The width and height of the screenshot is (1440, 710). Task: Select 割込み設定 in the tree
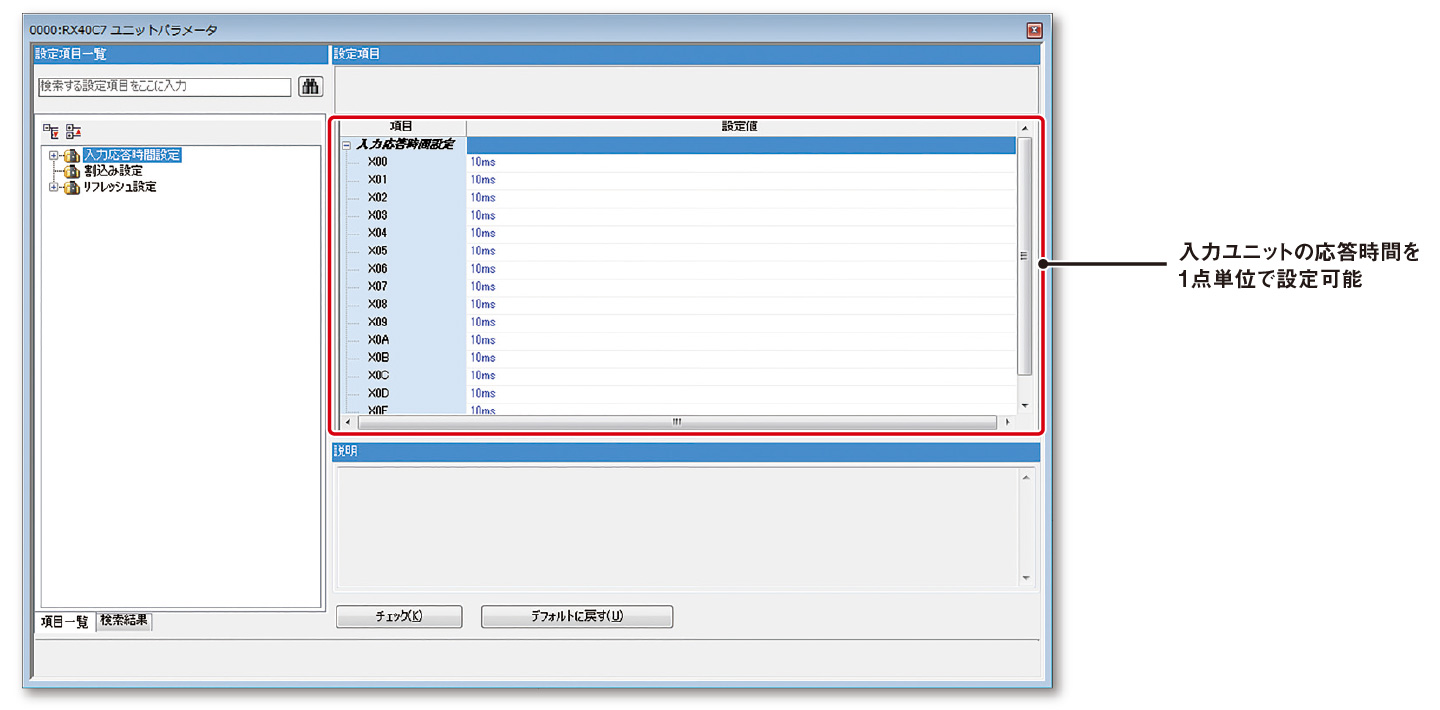(x=113, y=171)
